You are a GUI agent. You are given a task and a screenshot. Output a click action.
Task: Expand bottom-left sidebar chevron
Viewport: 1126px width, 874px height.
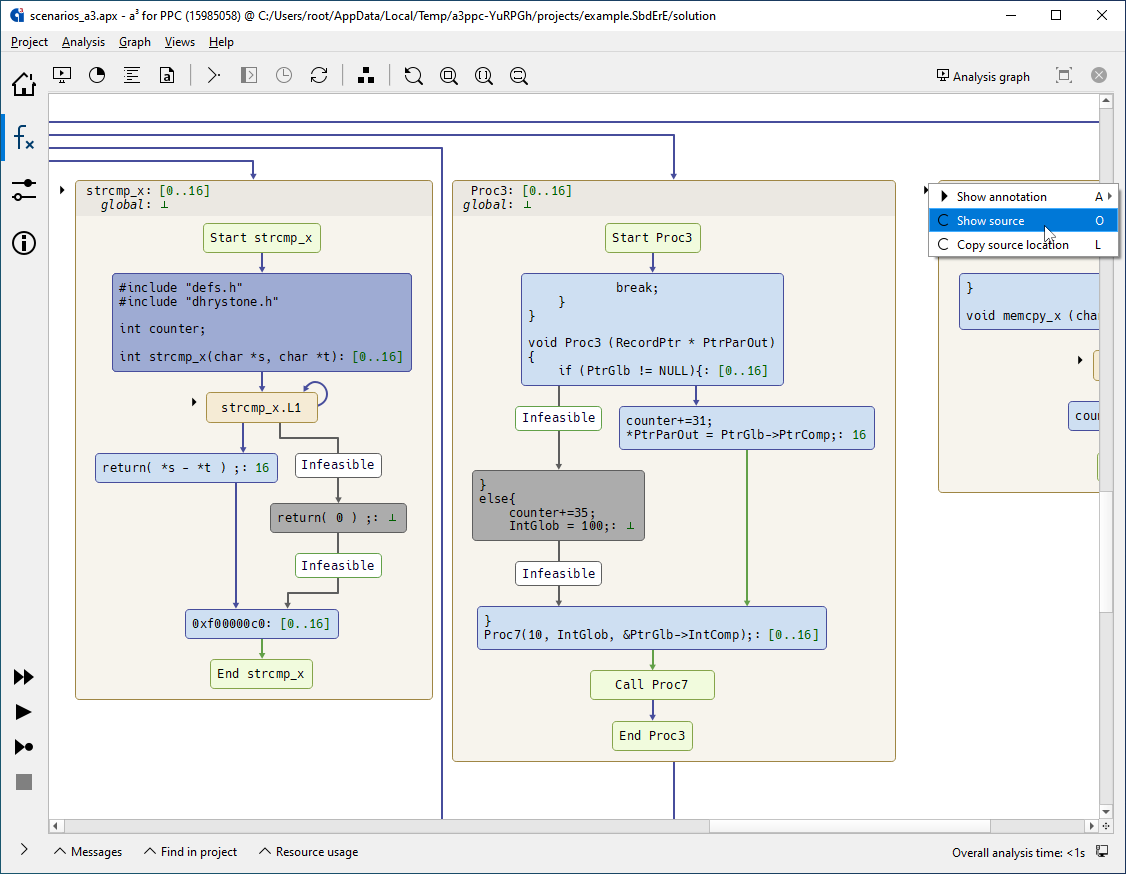click(x=24, y=850)
